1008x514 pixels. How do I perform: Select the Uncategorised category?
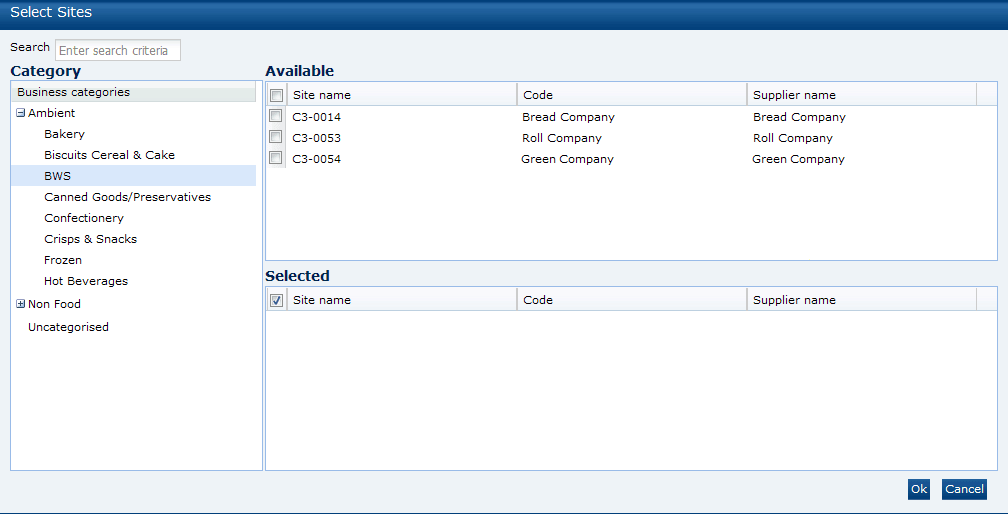coord(68,327)
